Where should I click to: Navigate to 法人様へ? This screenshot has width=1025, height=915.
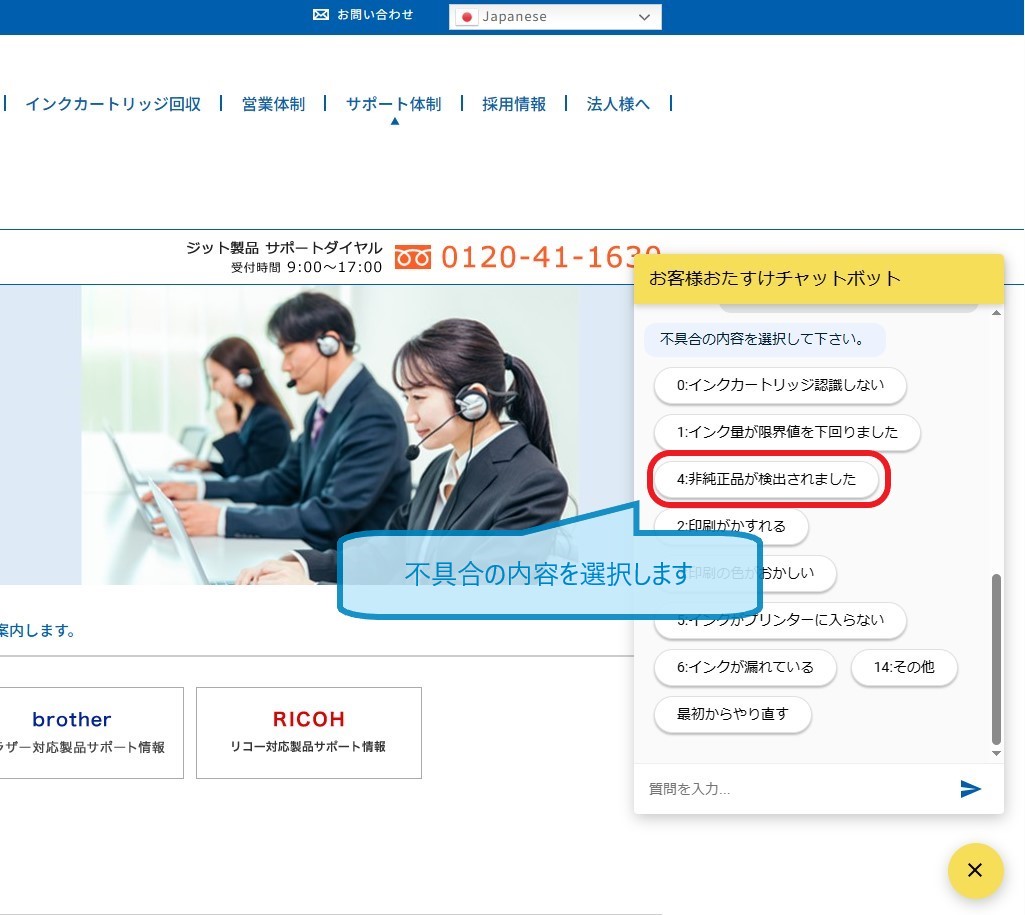click(618, 104)
